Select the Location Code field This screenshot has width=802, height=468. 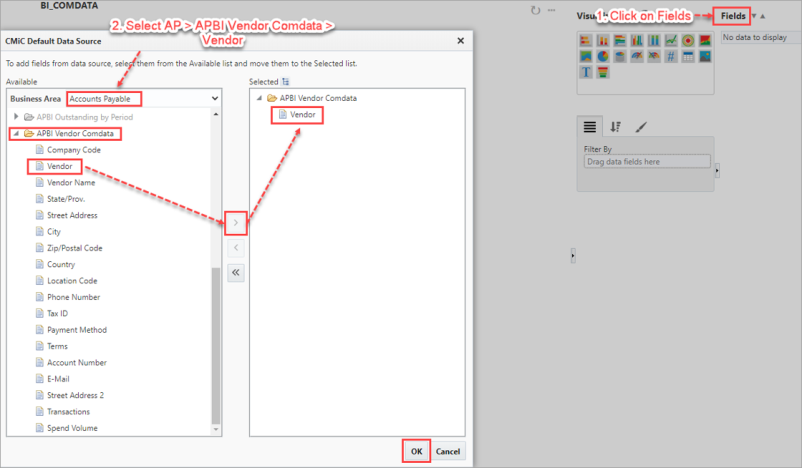72,281
